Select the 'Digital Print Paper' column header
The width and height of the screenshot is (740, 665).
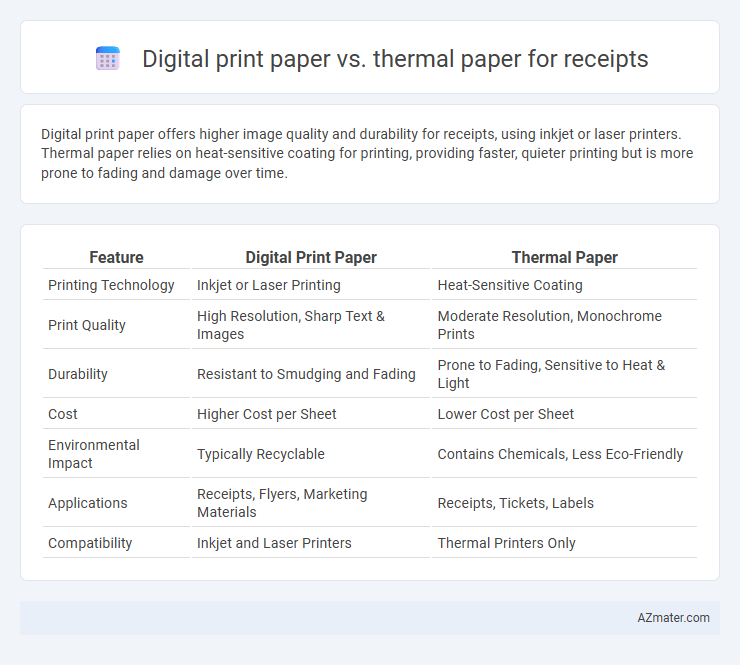[311, 257]
